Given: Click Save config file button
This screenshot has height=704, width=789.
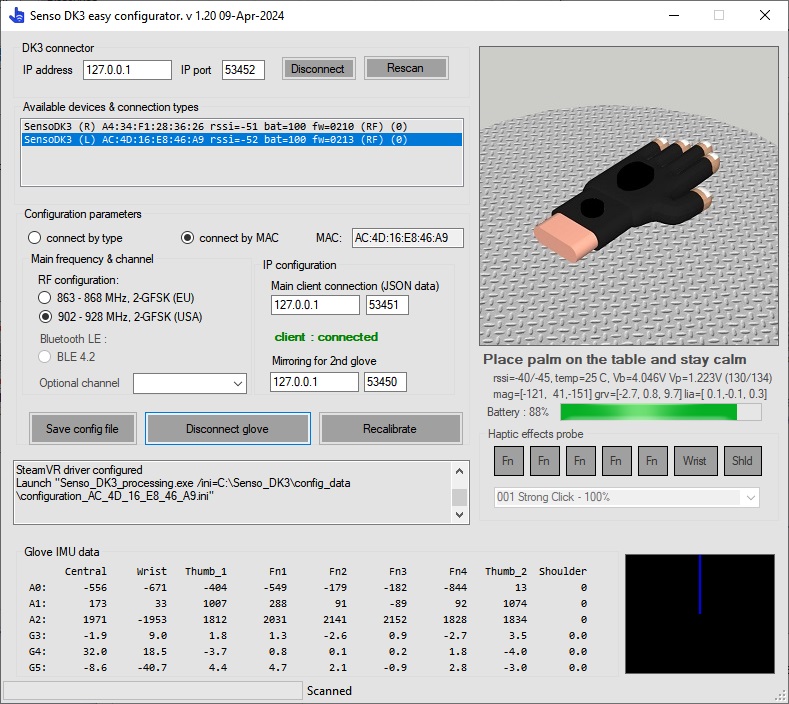Looking at the screenshot, I should point(82,429).
